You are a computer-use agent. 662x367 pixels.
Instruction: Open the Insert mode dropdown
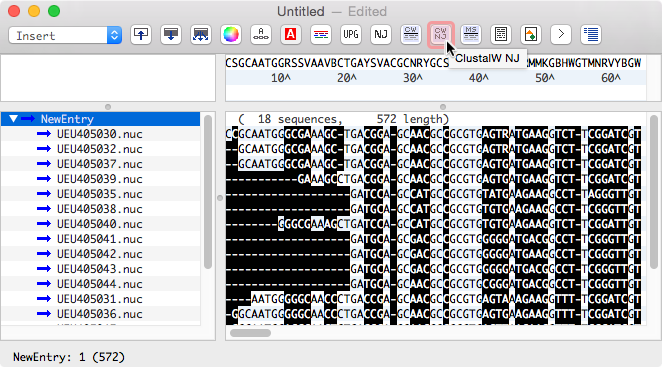(x=65, y=35)
